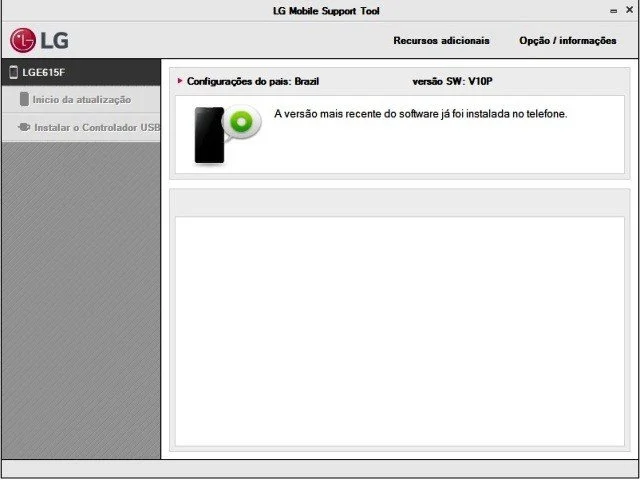Open the Opção / informações menu

[568, 41]
